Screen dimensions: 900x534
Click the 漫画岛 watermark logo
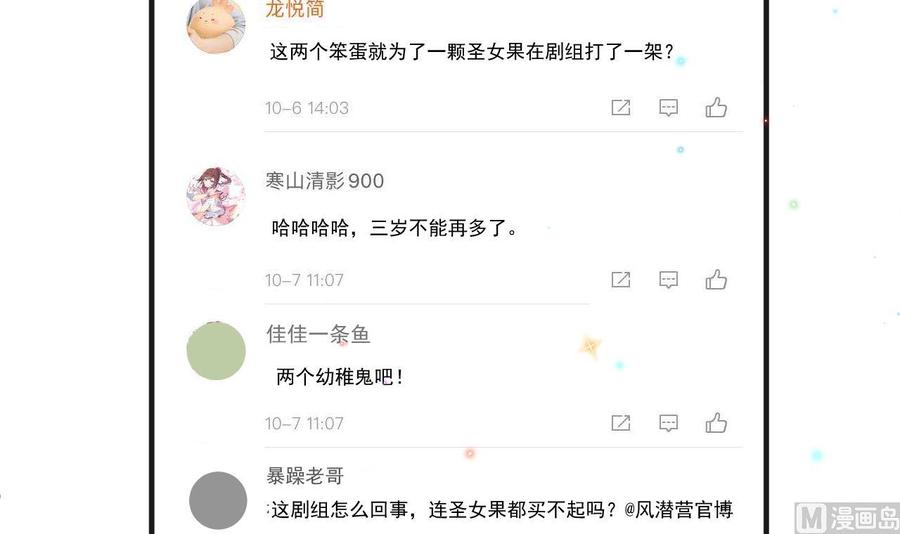[x=847, y=517]
